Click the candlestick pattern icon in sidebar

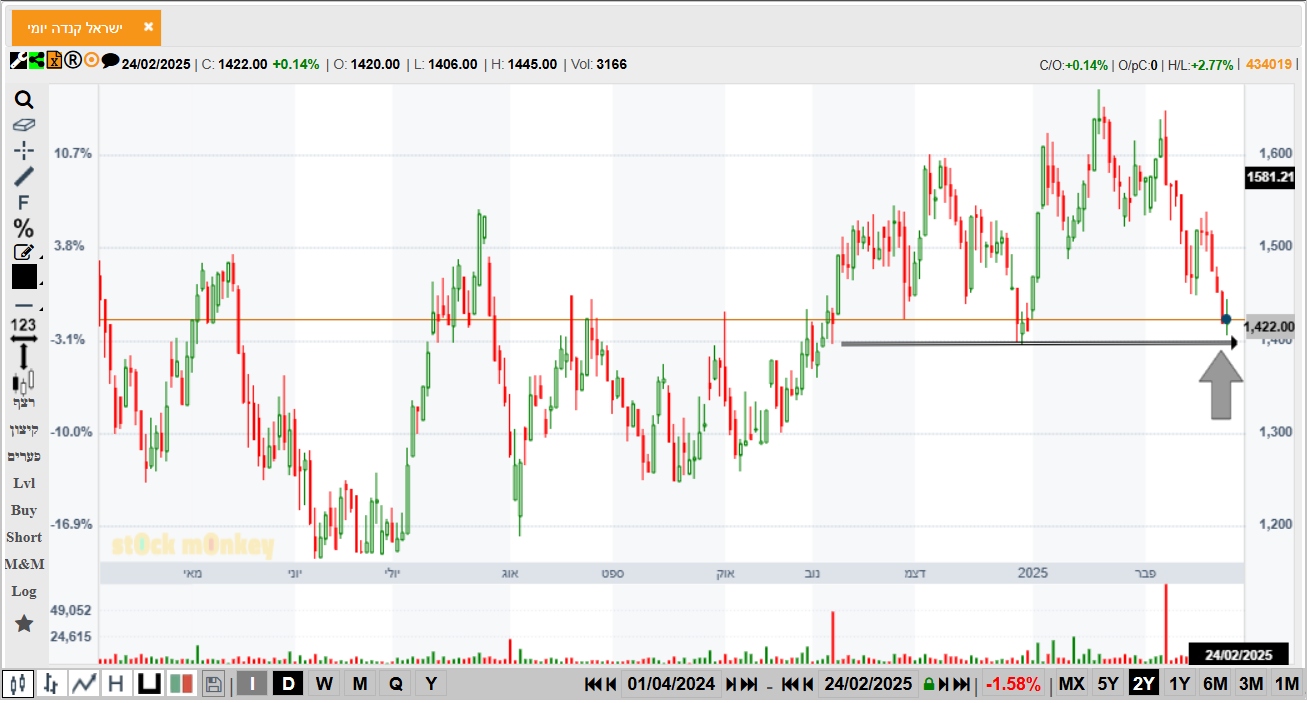(24, 381)
